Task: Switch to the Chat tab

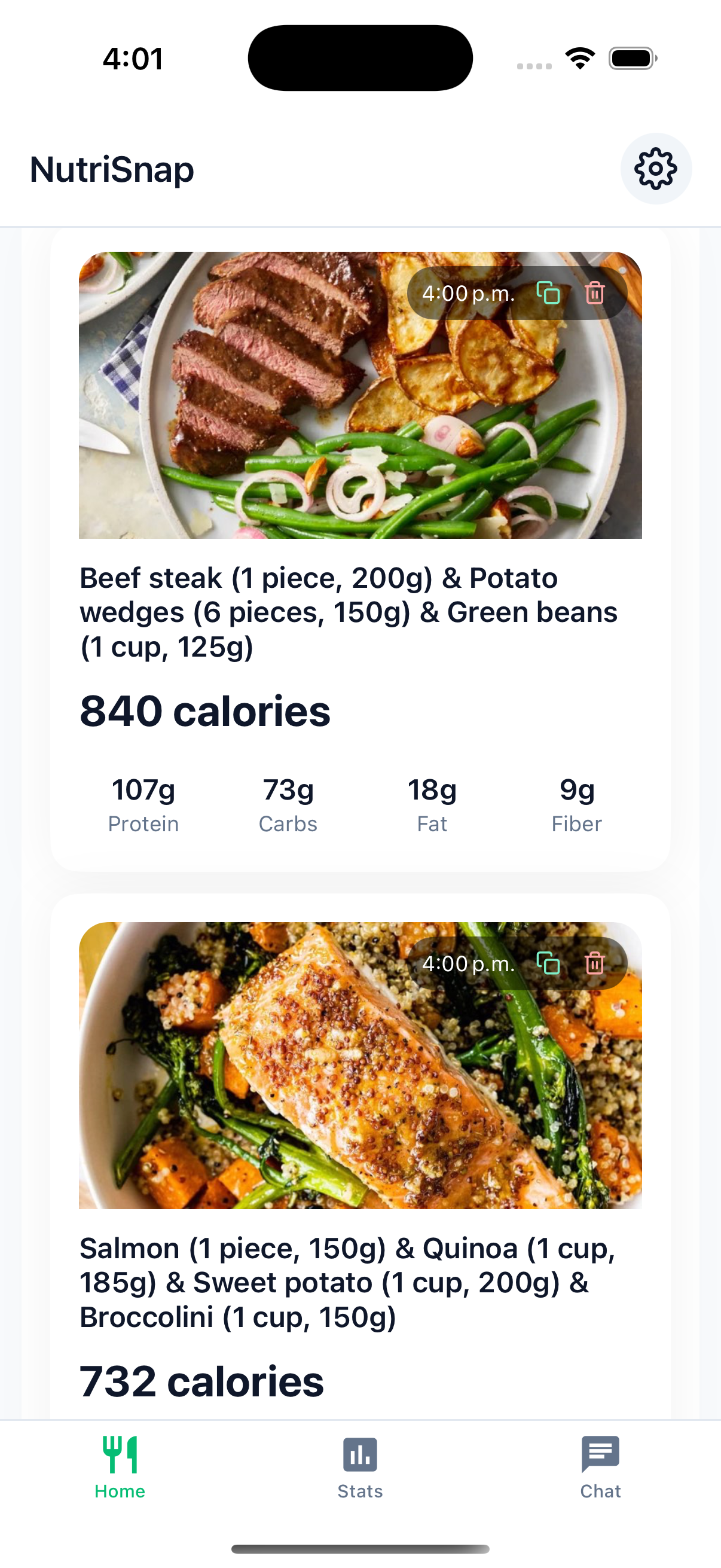Action: [600, 1490]
